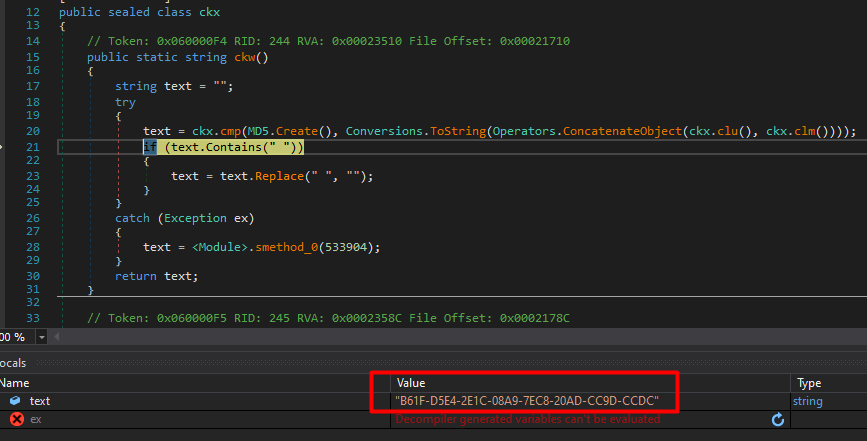
Task: Follow the Operators type reference
Action: coord(524,131)
